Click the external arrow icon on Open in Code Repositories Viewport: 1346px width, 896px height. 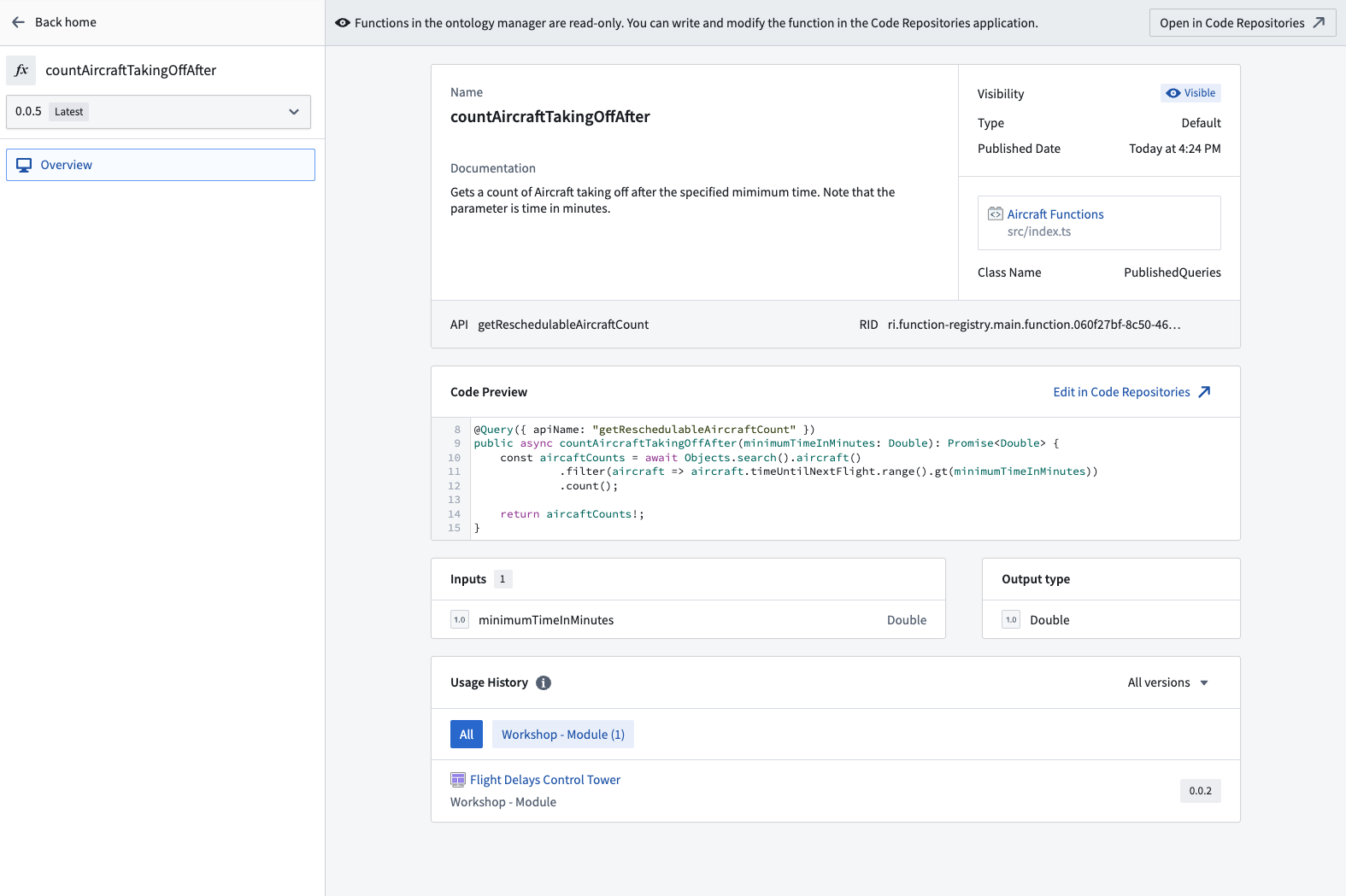click(1319, 23)
